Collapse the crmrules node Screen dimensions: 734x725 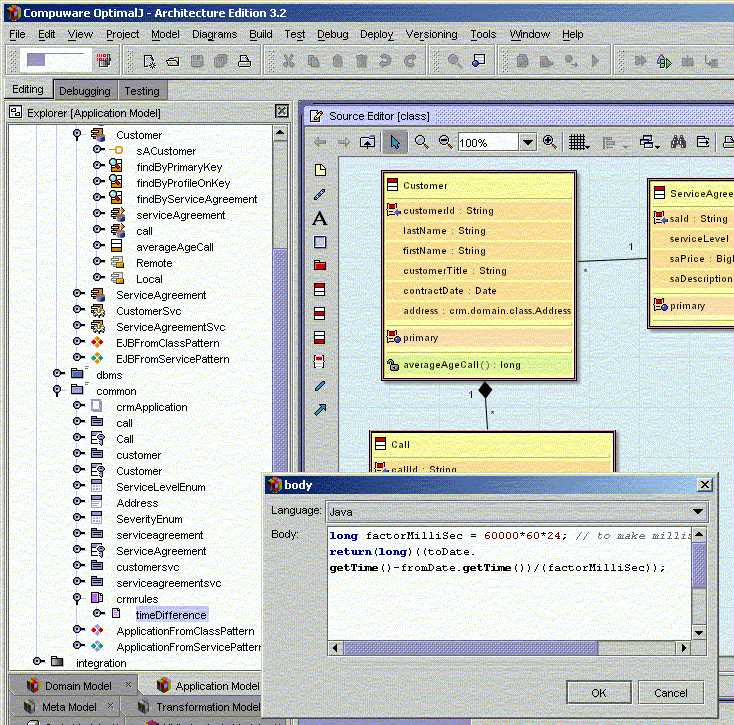coord(77,598)
